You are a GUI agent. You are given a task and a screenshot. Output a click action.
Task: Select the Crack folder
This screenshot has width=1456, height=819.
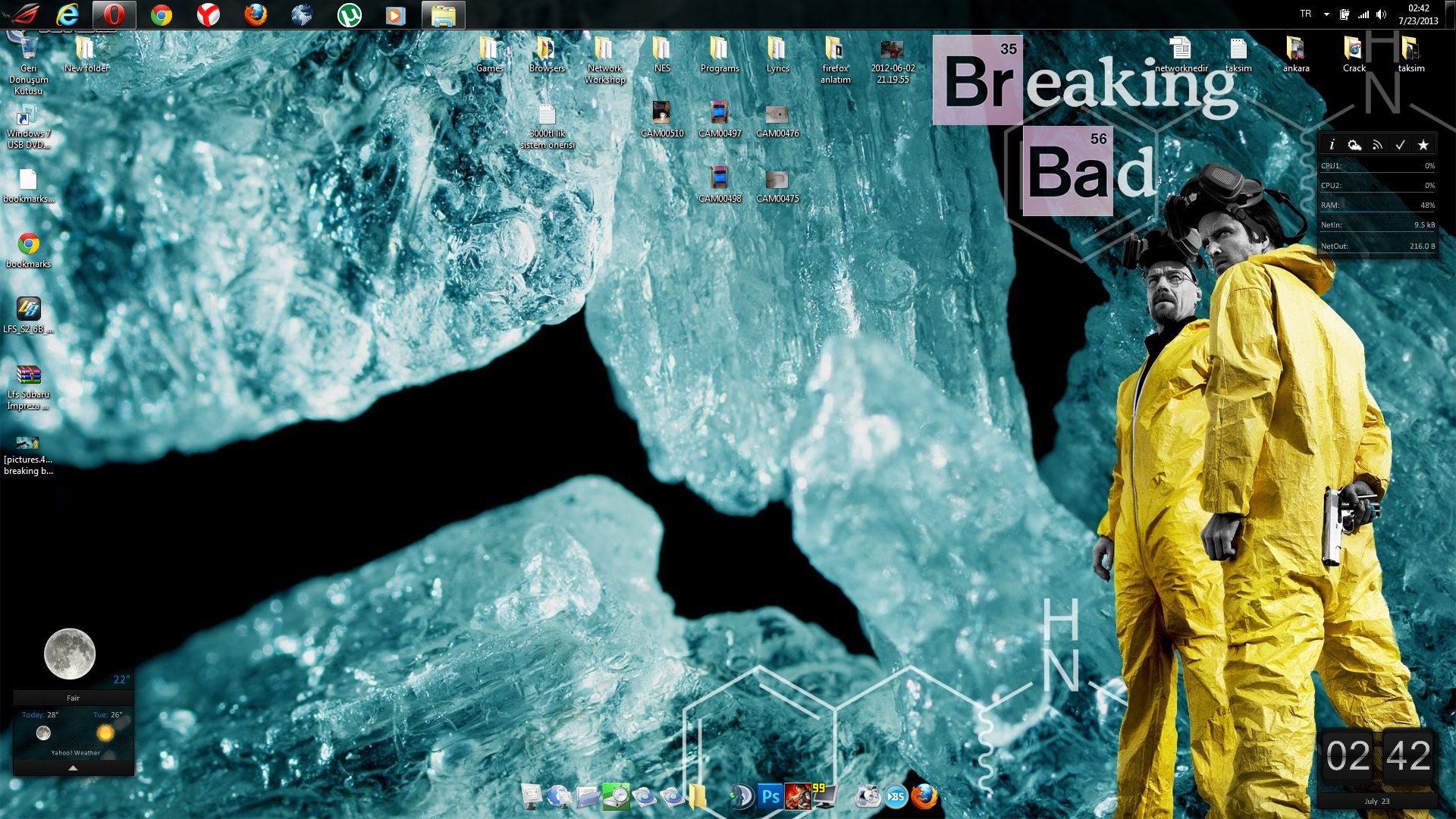(x=1354, y=55)
